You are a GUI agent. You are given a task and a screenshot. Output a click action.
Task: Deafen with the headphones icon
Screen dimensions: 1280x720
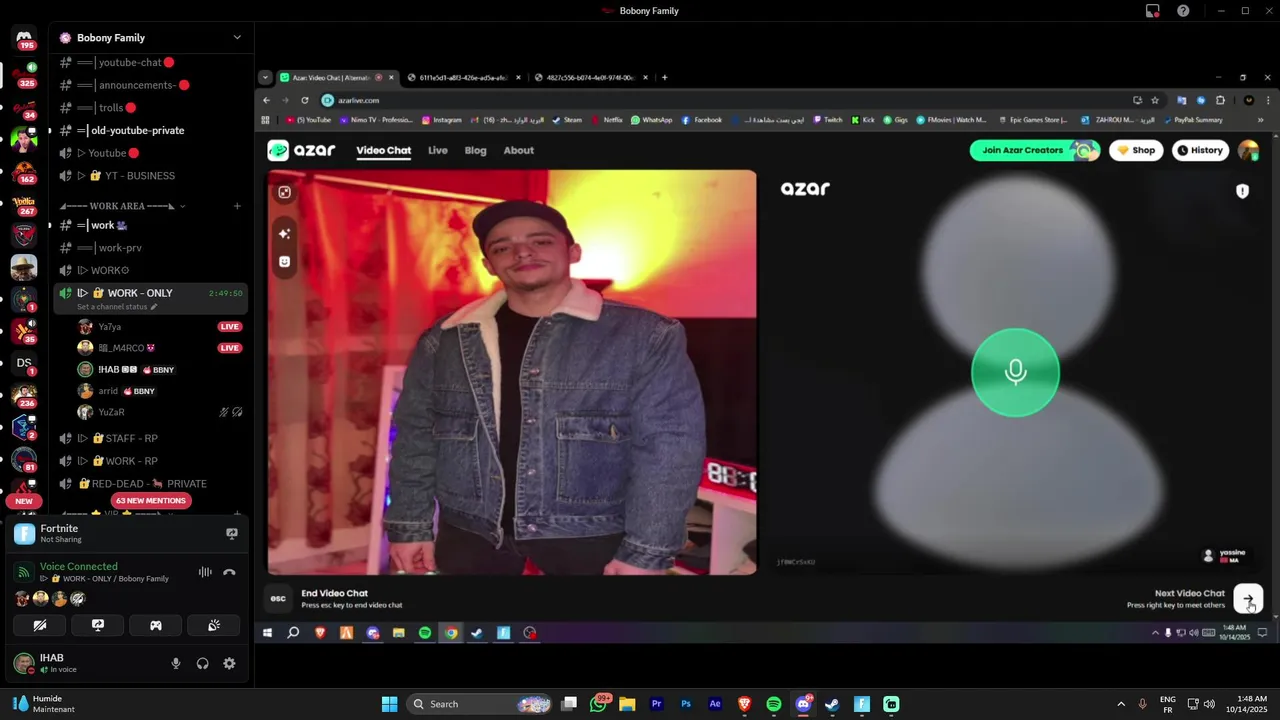(x=202, y=663)
